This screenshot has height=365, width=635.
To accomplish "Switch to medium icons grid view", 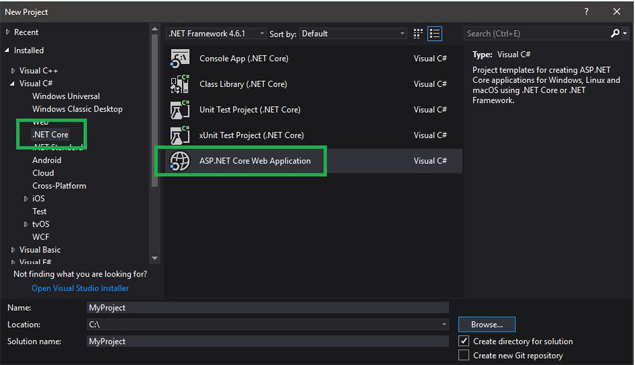I will 418,34.
